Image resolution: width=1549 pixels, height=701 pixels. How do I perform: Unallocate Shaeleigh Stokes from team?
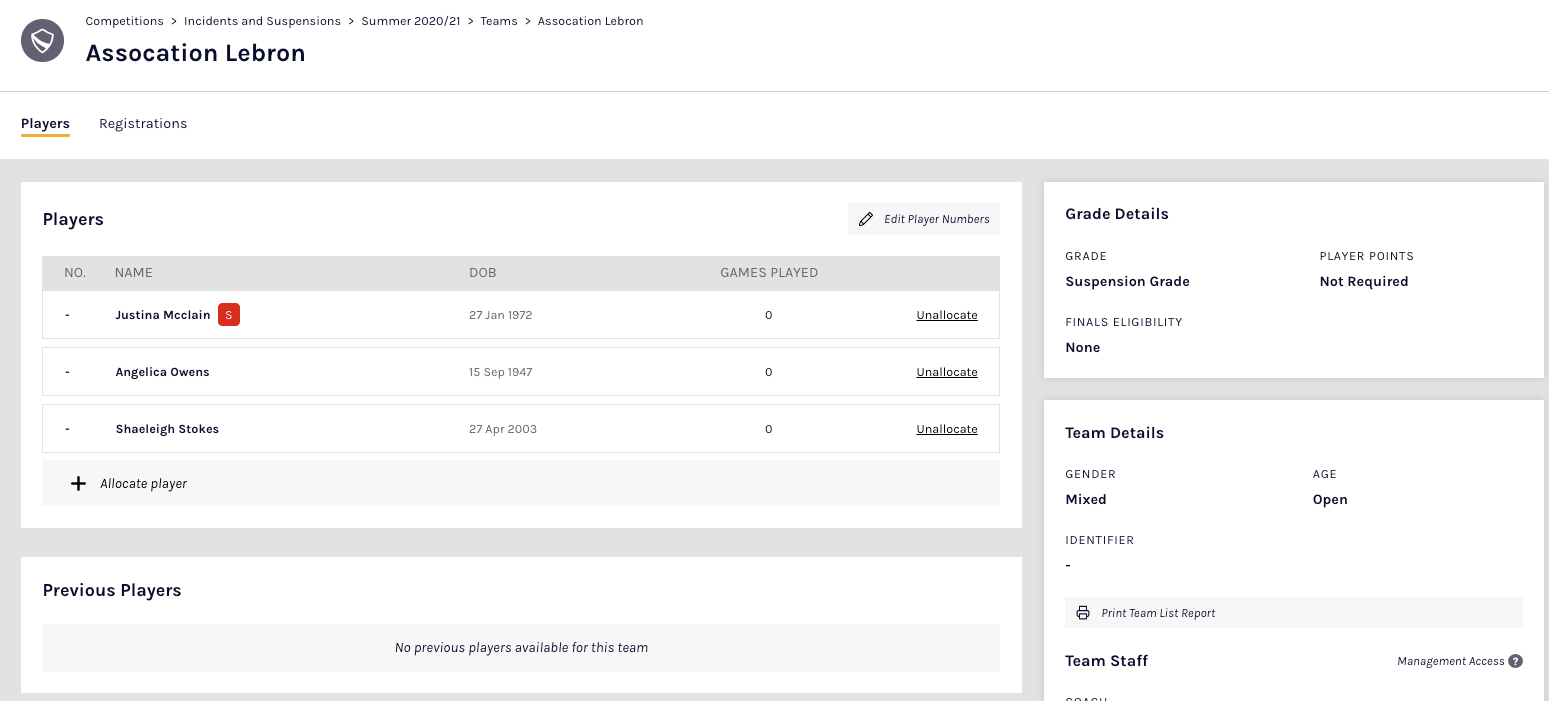(946, 429)
